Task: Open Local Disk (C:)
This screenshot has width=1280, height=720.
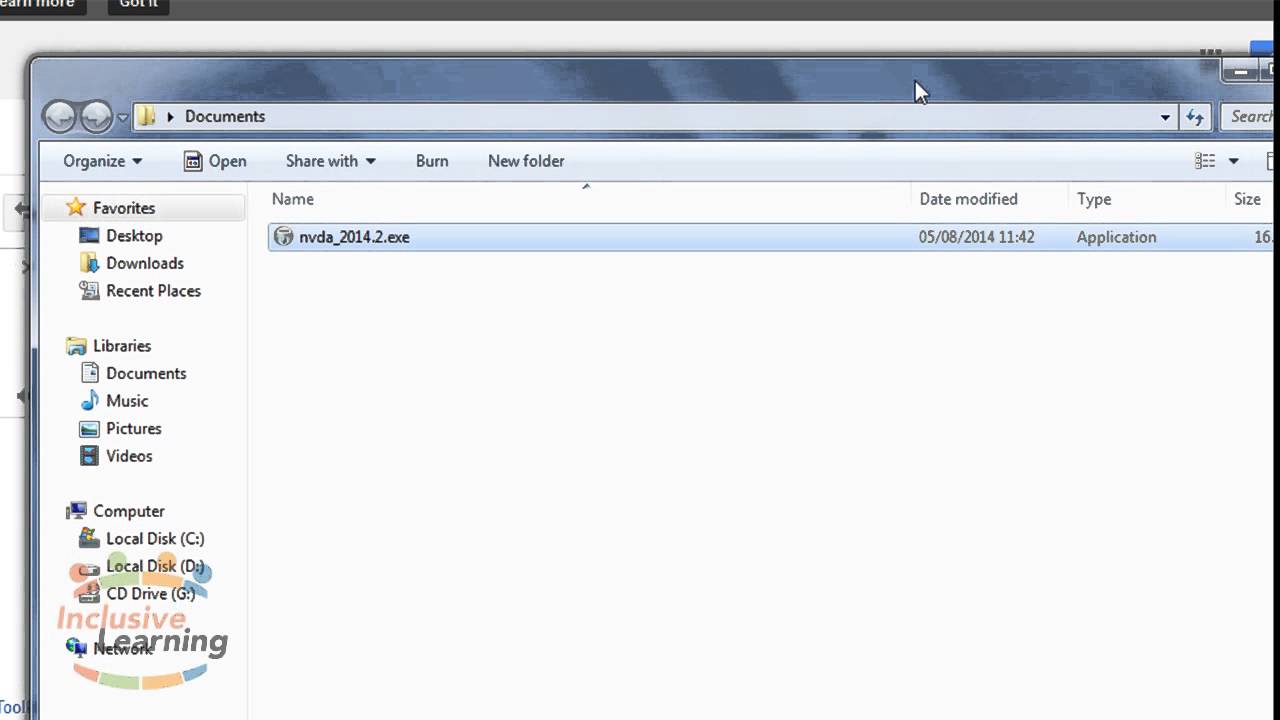Action: point(155,538)
